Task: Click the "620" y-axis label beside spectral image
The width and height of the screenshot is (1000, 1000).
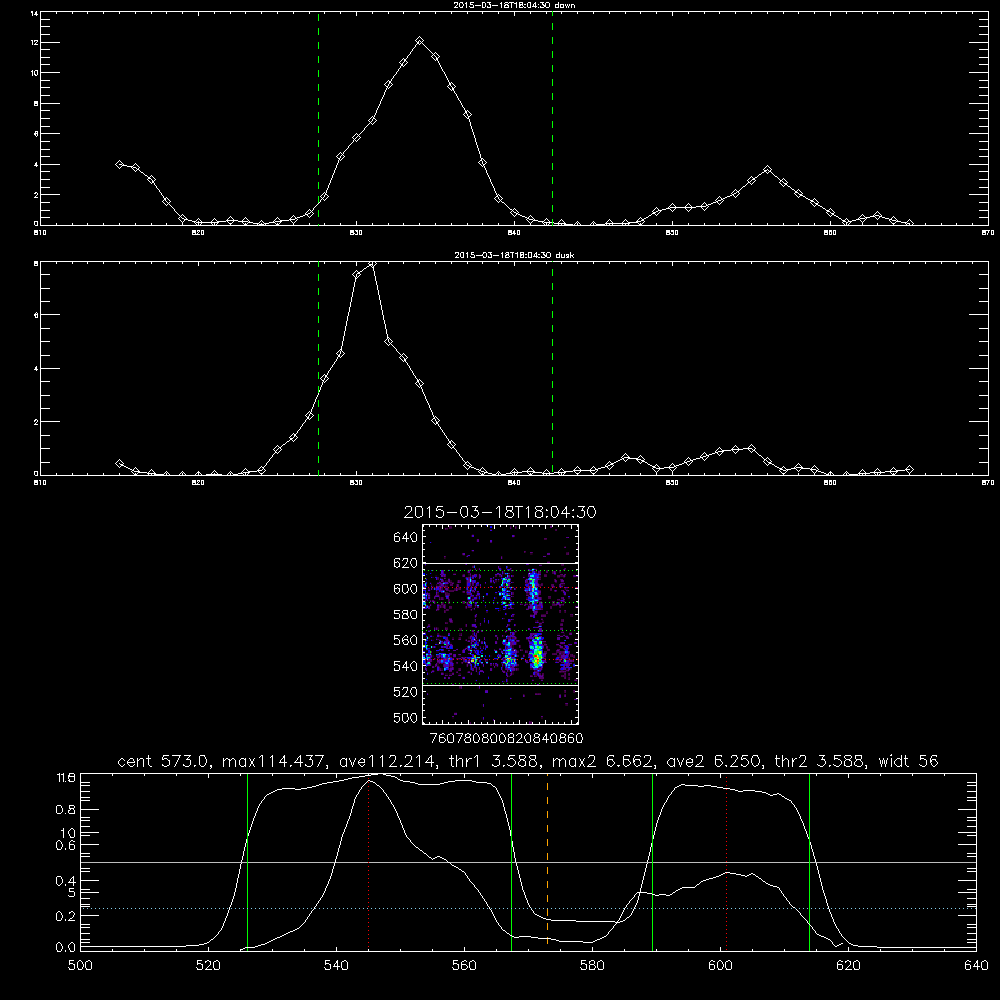Action: (406, 563)
